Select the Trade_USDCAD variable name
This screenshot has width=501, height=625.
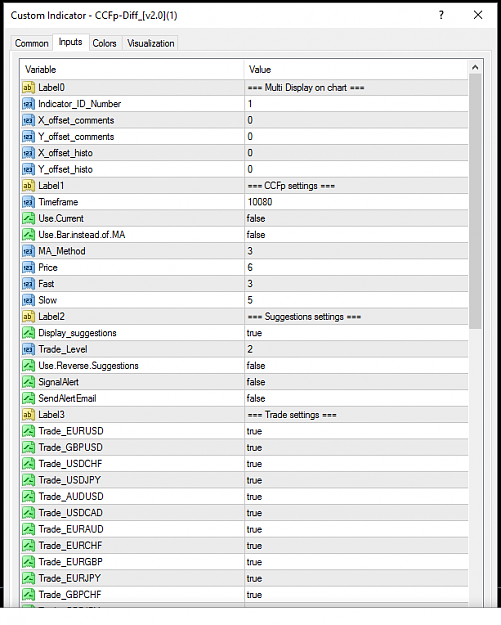(71, 513)
